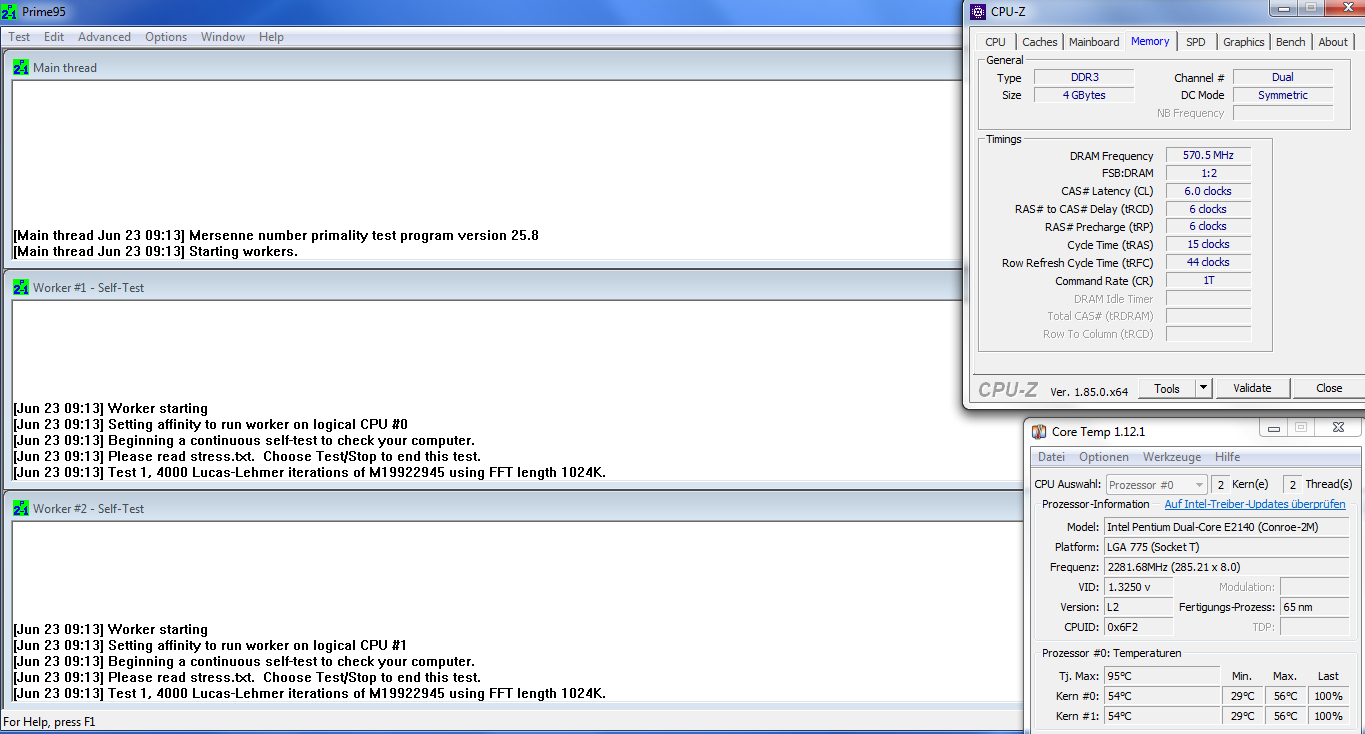Click the Prime95 title bar icon

click(9, 12)
